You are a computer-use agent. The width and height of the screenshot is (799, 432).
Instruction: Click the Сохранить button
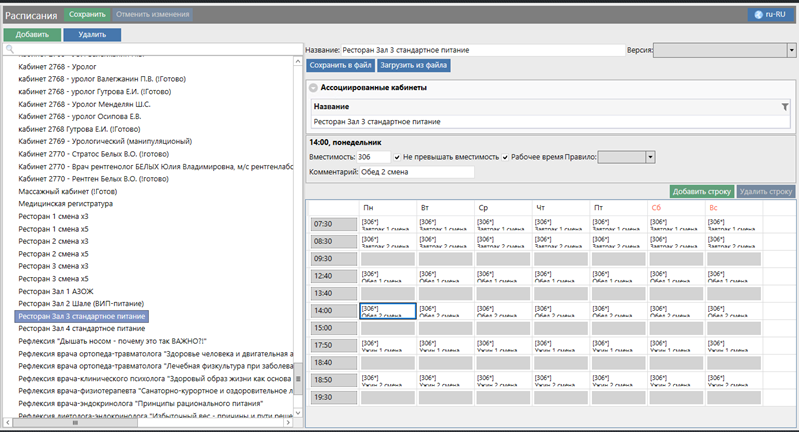pyautogui.click(x=87, y=15)
